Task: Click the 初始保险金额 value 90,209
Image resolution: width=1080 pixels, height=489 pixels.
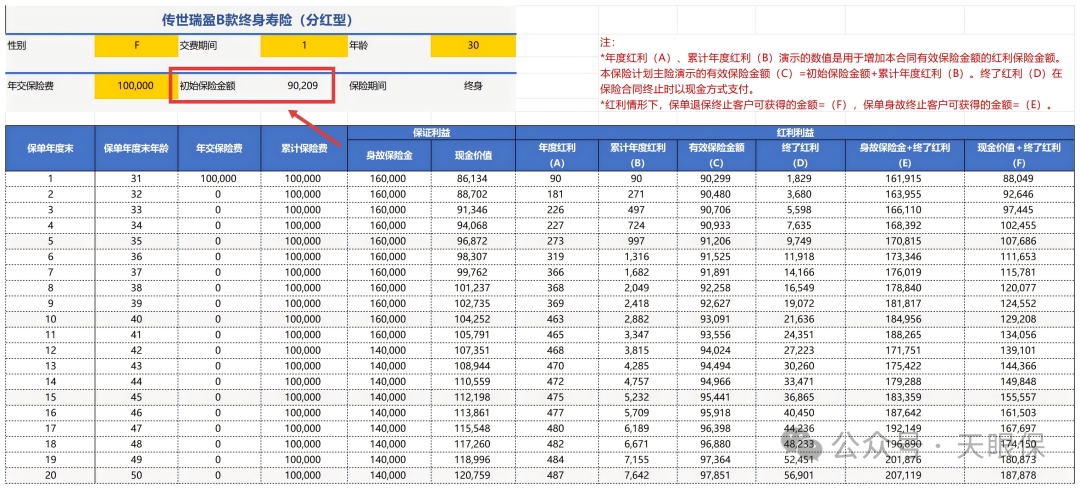Action: click(302, 86)
